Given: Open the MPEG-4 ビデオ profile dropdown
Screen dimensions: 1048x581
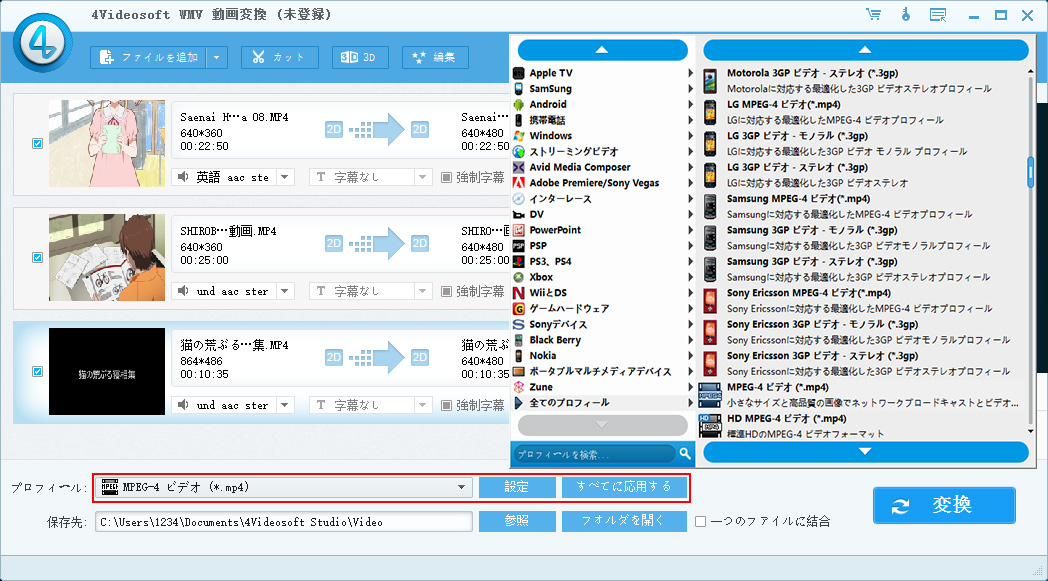Looking at the screenshot, I should [x=462, y=487].
